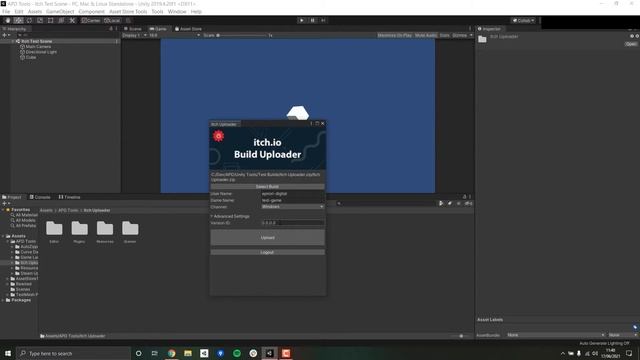Click the Play button
This screenshot has width=640, height=360.
302,20
